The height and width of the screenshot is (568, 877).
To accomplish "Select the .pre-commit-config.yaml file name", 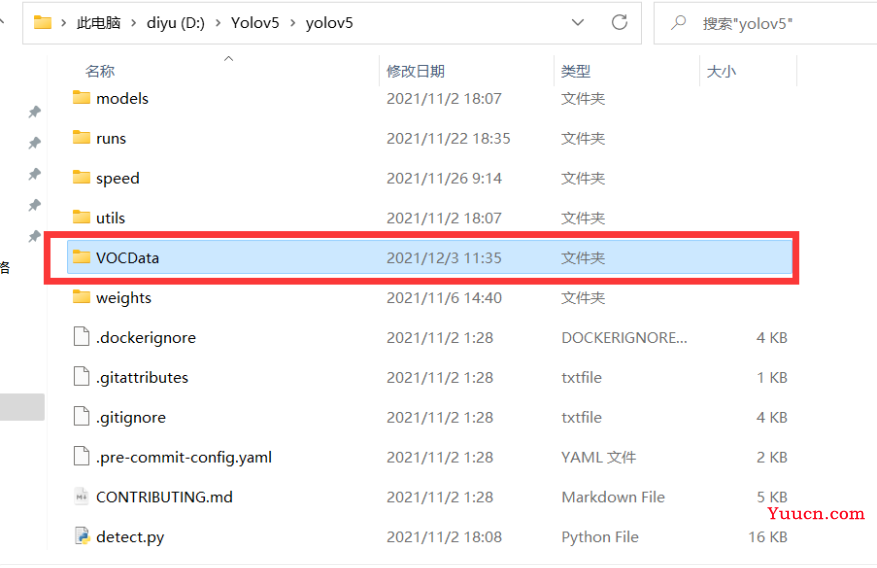I will (183, 457).
